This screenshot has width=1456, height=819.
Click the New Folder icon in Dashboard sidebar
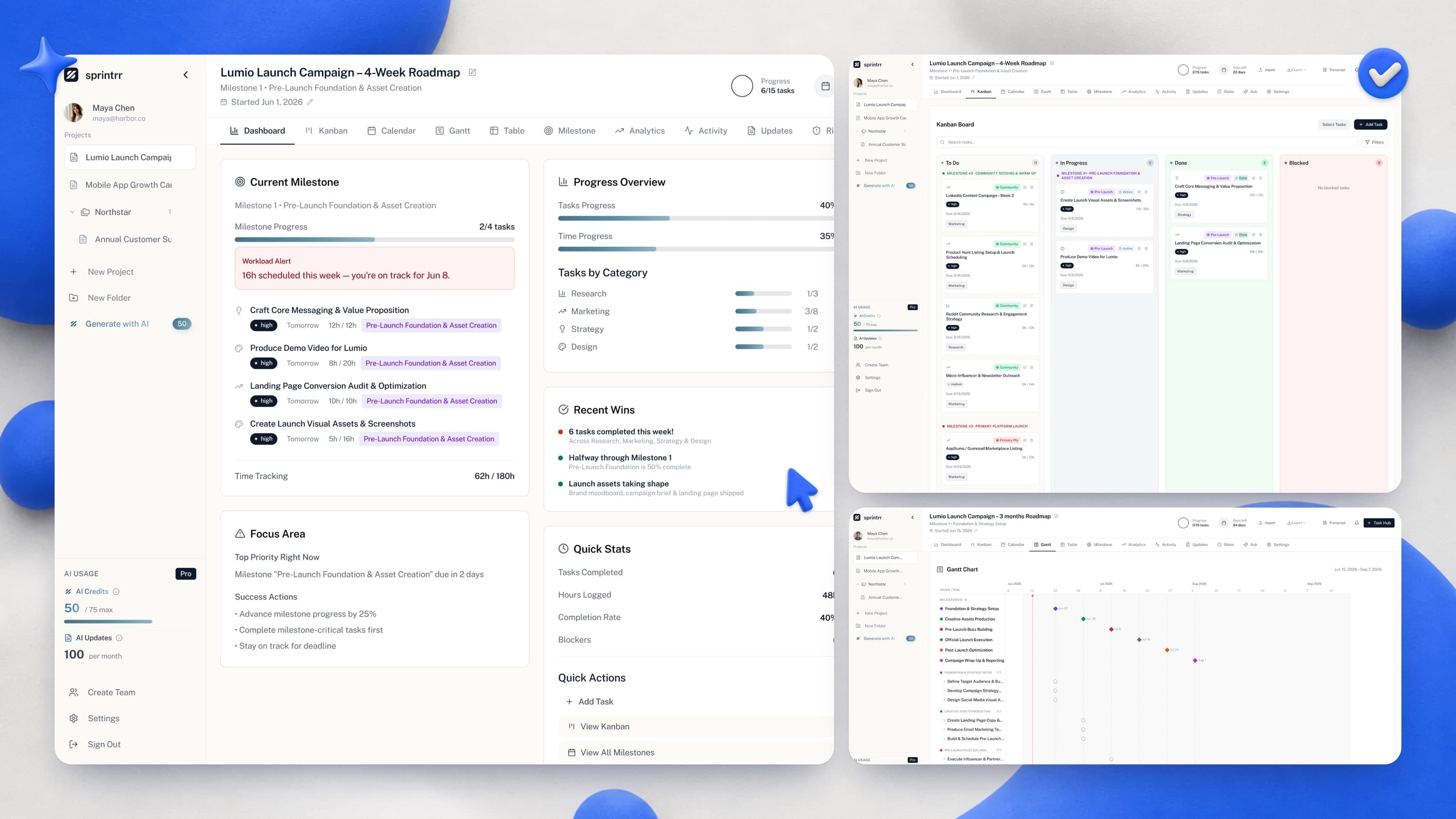73,298
